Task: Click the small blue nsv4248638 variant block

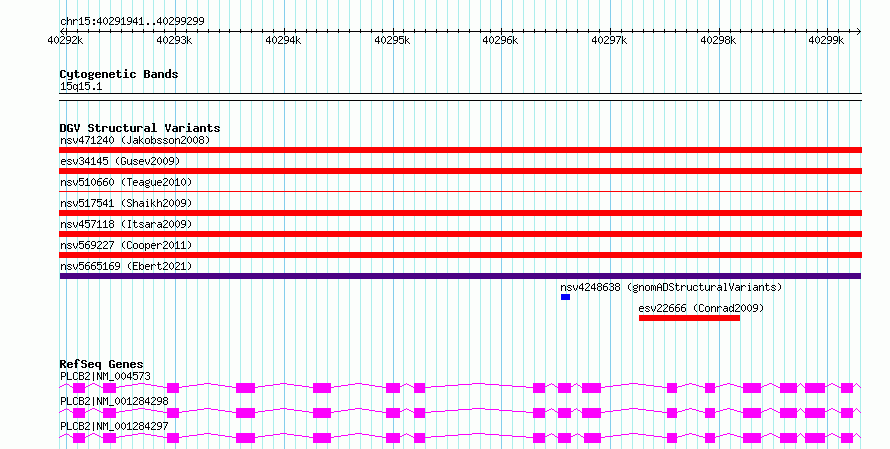Action: [x=565, y=297]
